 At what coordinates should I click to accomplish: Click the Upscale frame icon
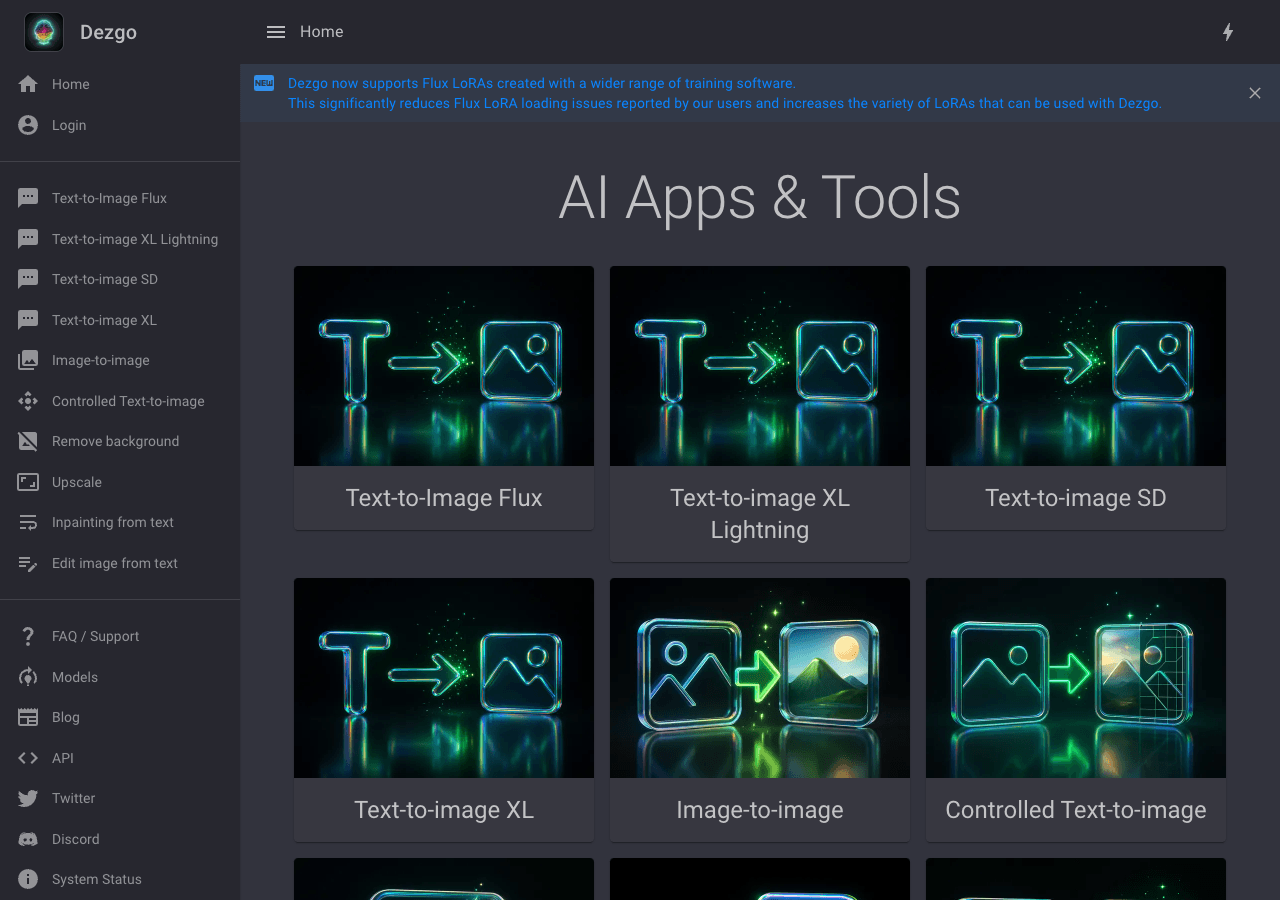tap(28, 482)
